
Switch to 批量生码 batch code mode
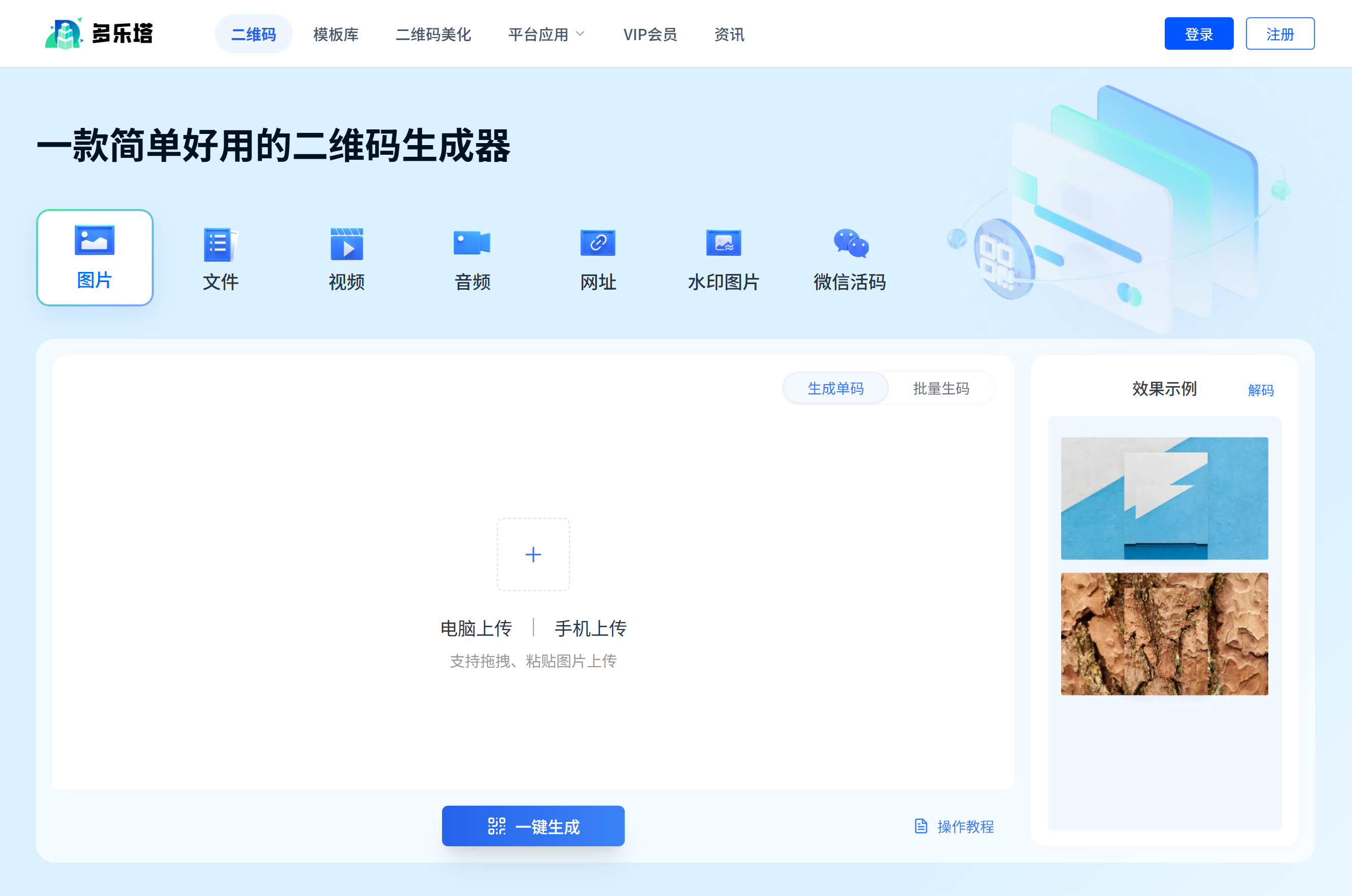coord(940,389)
